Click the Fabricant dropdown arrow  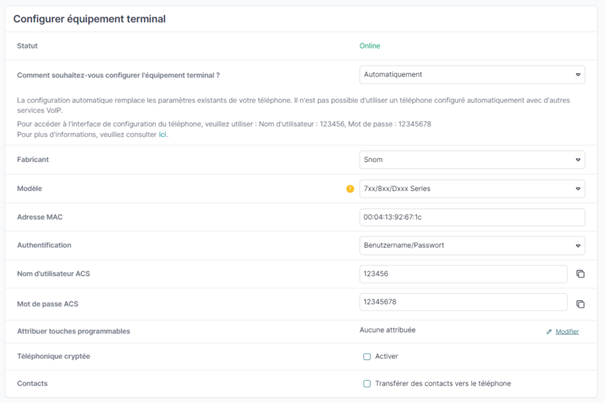(578, 159)
